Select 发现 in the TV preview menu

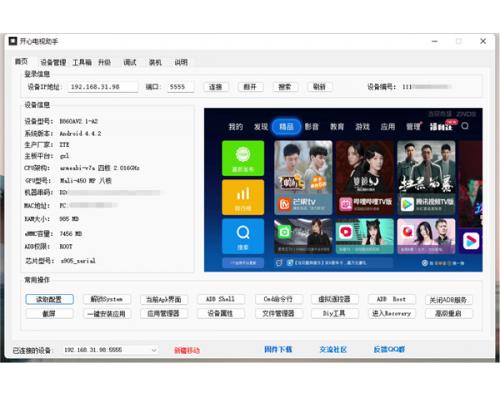261,127
